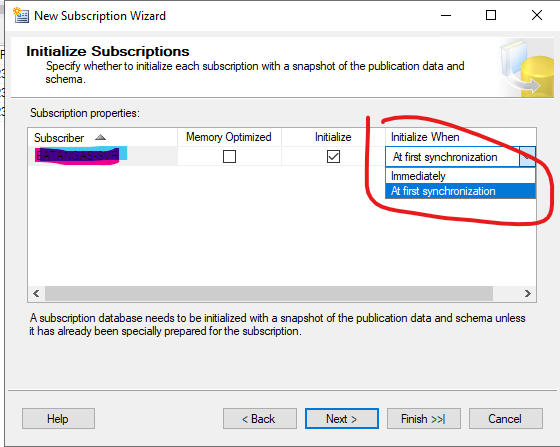Maximize the wizard window
The width and height of the screenshot is (560, 447).
(491, 15)
